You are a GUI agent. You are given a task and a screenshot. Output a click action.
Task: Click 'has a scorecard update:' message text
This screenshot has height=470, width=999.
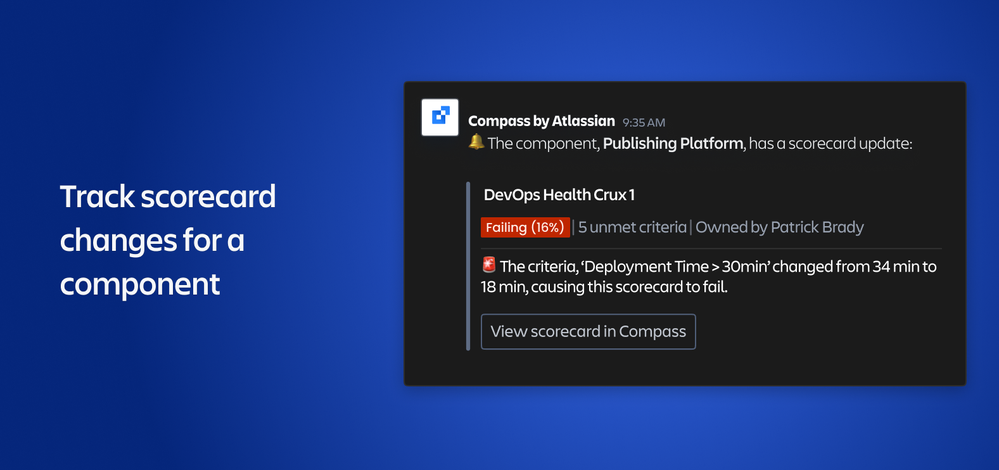[x=831, y=144]
